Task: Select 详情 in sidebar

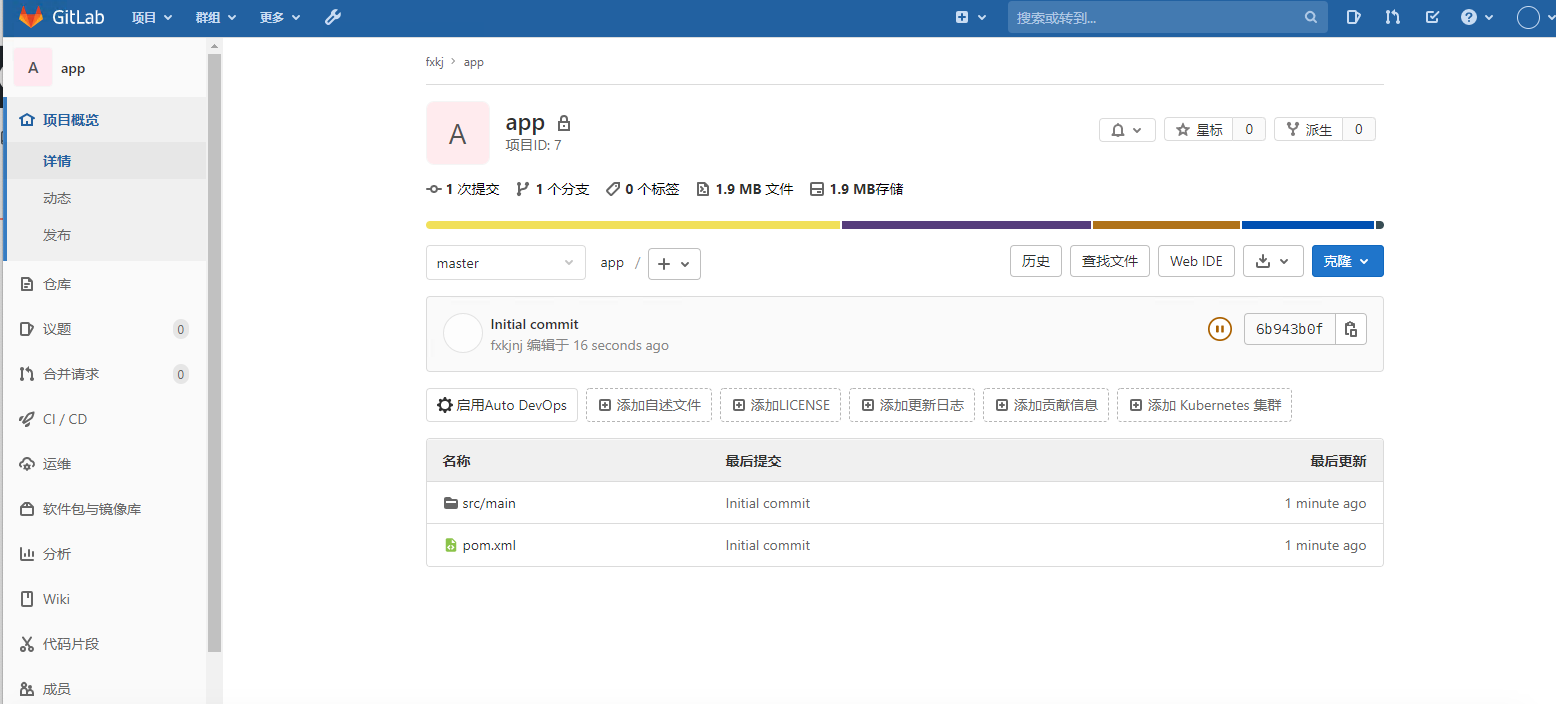Action: (106, 161)
